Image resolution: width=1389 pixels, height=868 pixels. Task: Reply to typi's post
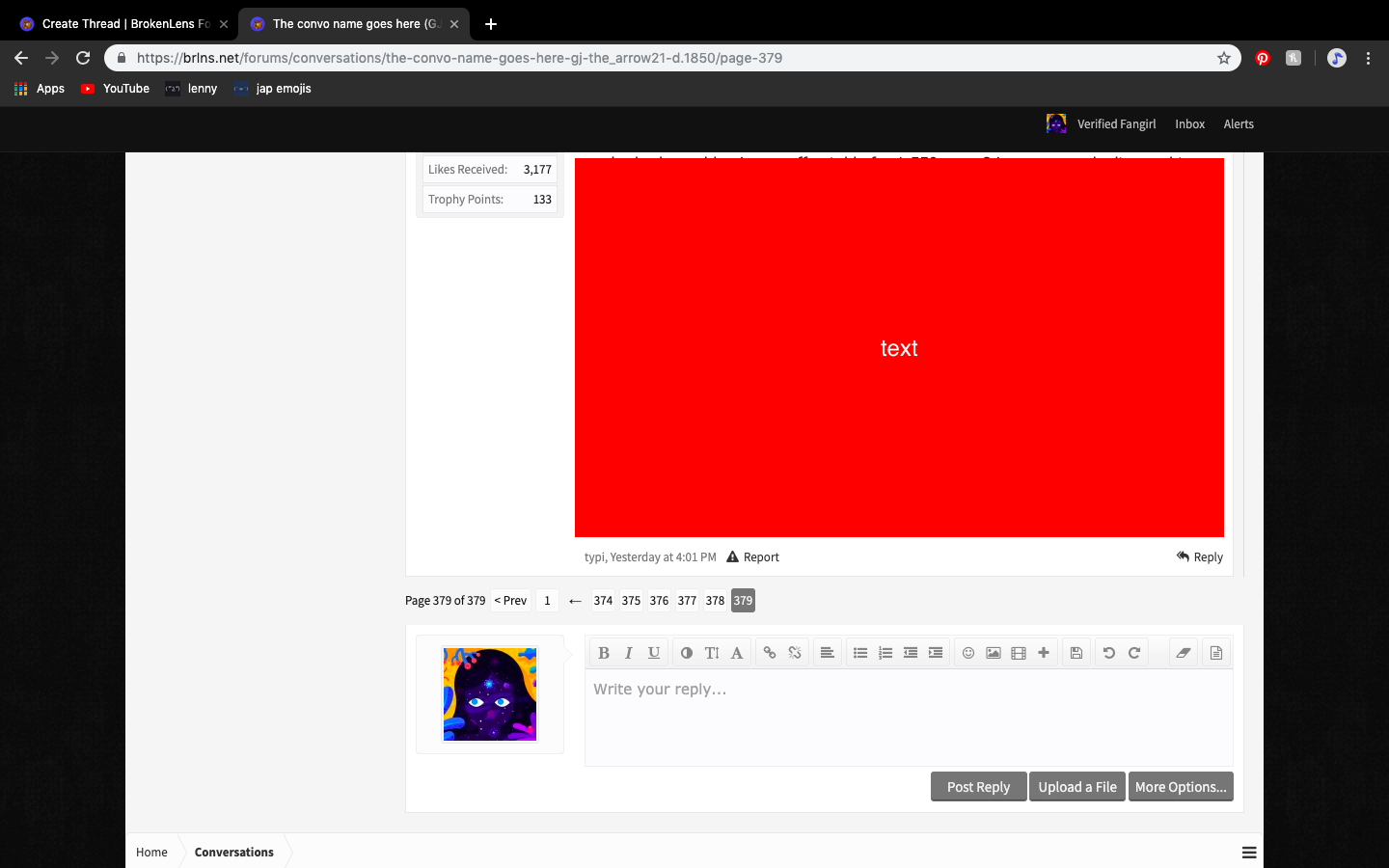(1200, 557)
